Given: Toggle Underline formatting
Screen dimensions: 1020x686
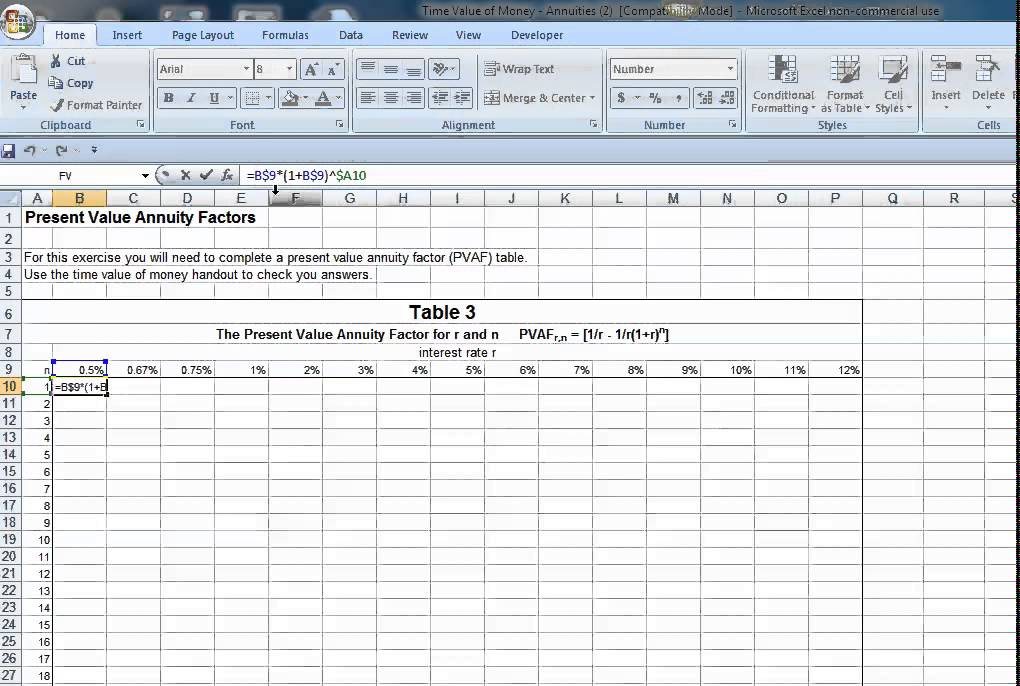Looking at the screenshot, I should coord(213,98).
